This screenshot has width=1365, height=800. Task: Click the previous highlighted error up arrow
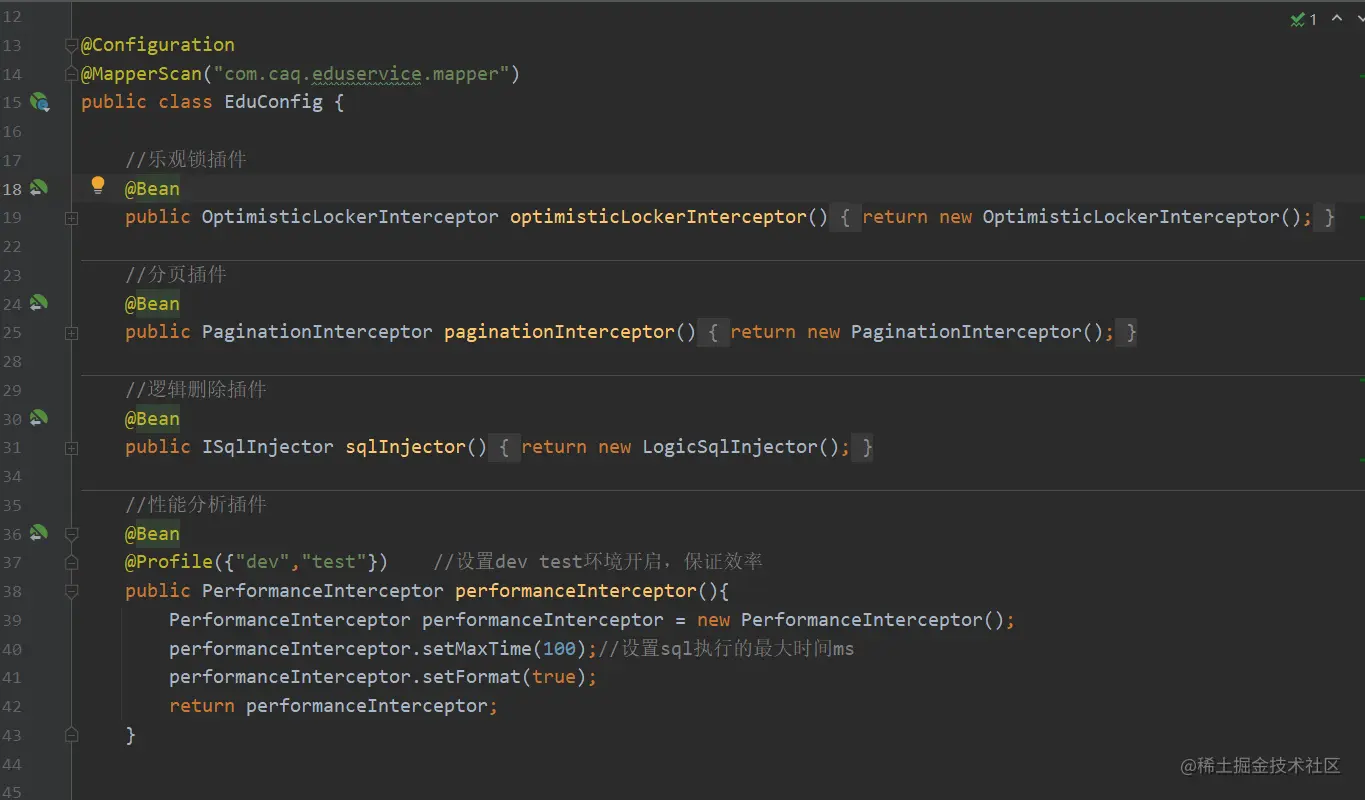1336,19
